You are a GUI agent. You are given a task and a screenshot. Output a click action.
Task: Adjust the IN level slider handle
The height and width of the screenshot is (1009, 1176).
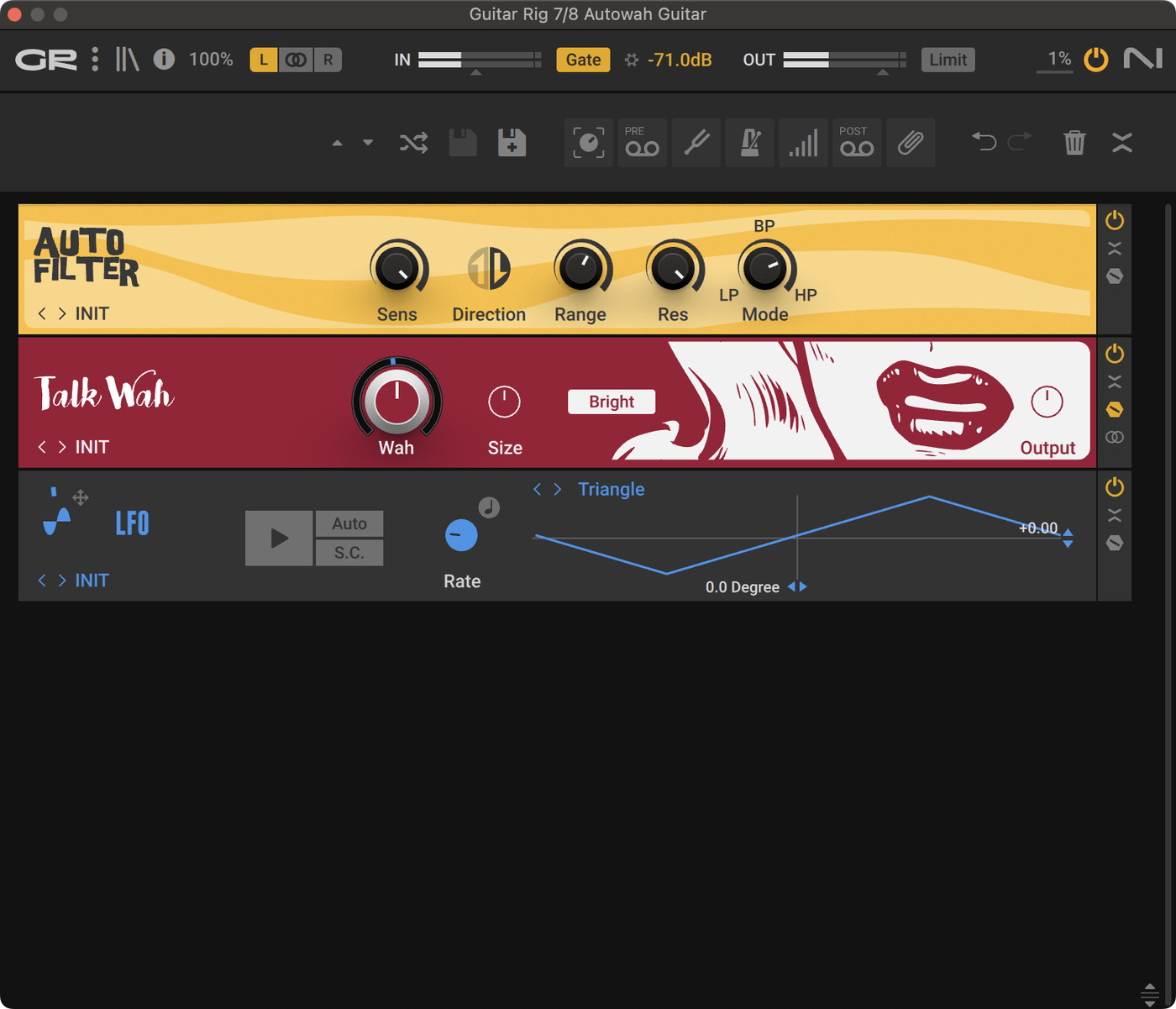pos(476,73)
